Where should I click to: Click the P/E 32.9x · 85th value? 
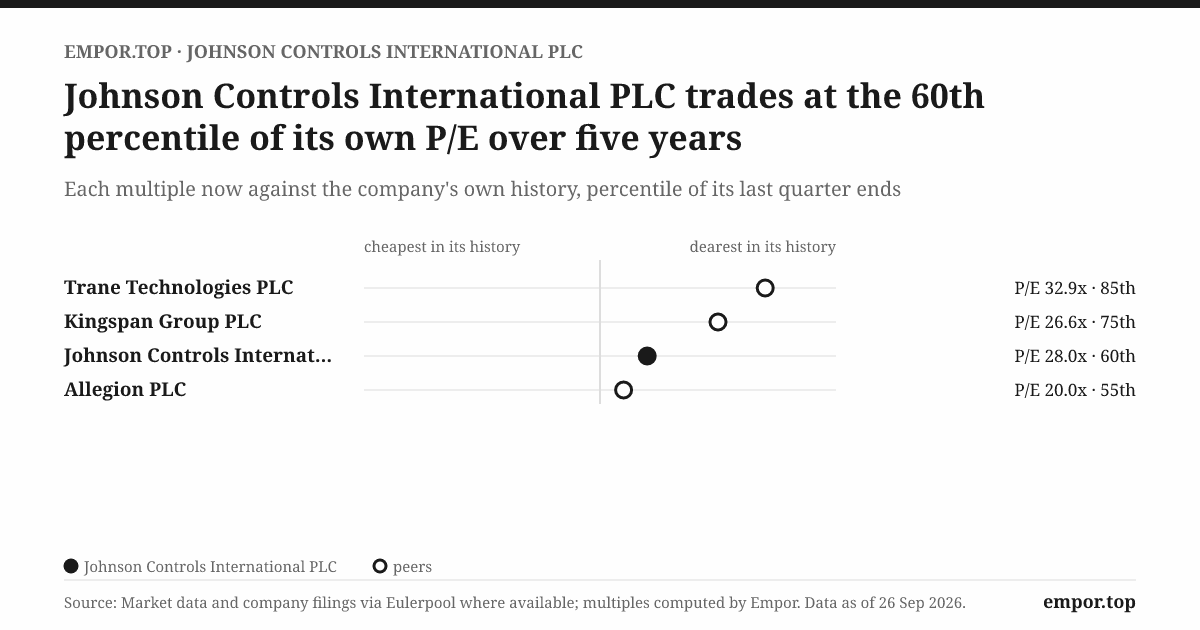pos(1075,288)
